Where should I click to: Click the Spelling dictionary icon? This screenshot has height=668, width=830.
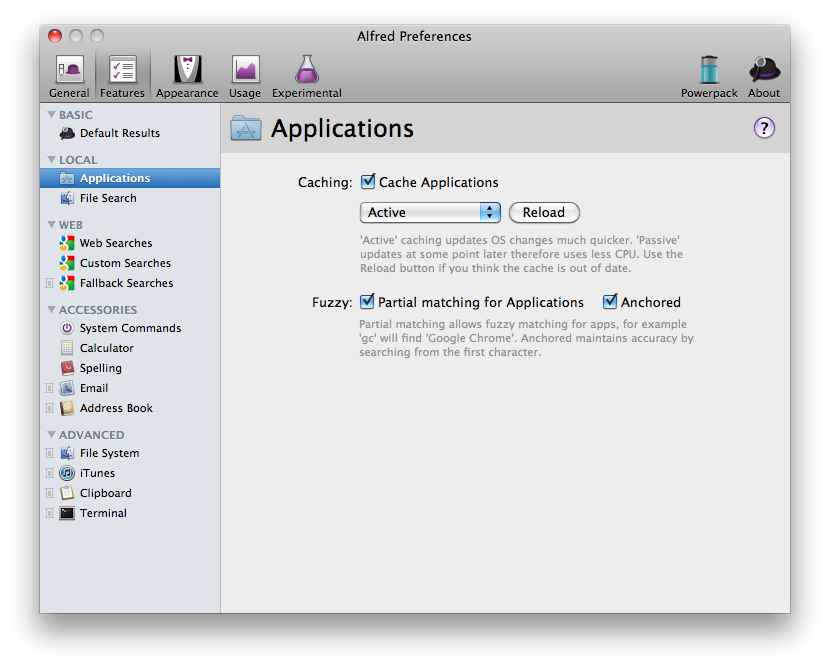pos(67,368)
